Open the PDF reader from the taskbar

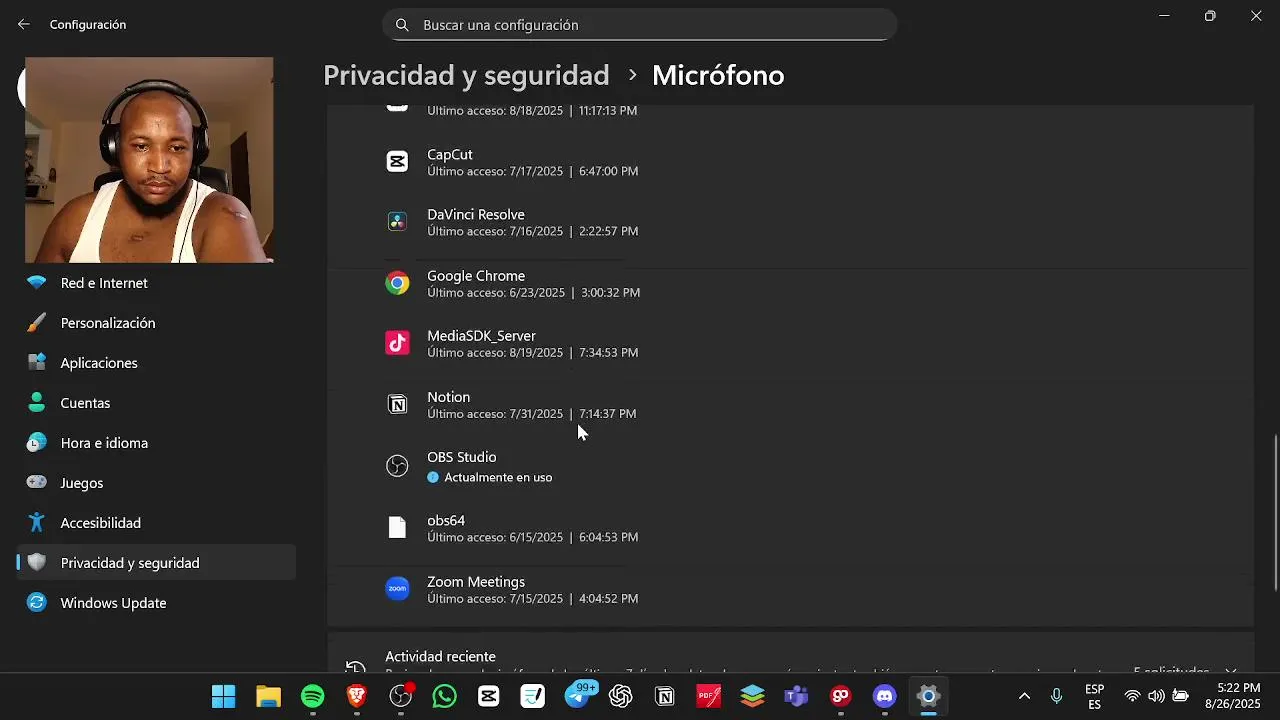coord(708,696)
